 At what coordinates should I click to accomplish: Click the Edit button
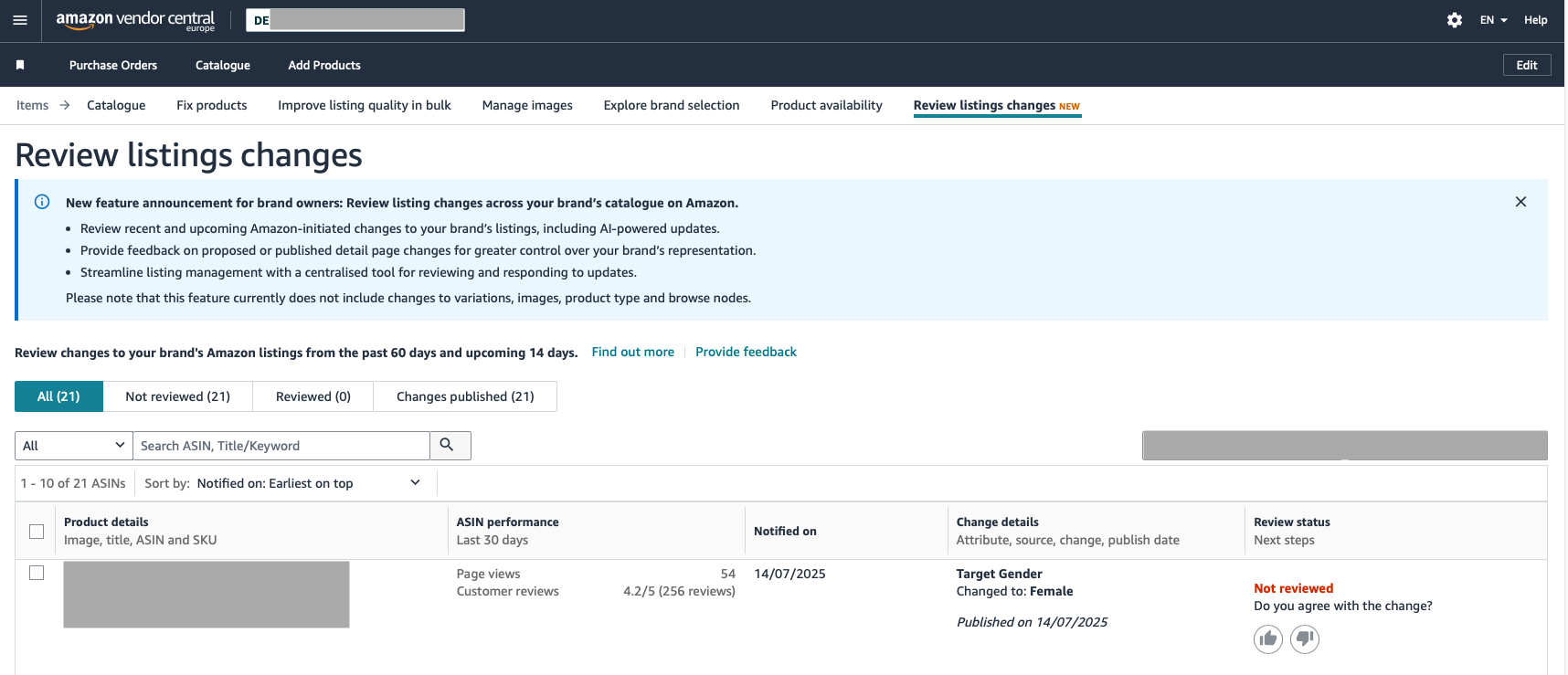click(1526, 65)
